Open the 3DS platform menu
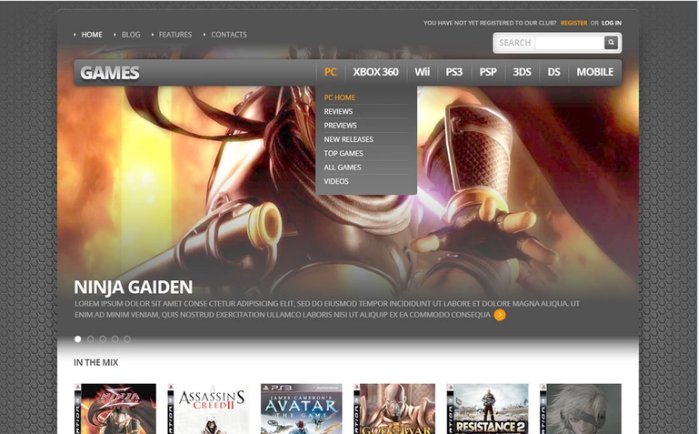Image resolution: width=699 pixels, height=434 pixels. 522,72
